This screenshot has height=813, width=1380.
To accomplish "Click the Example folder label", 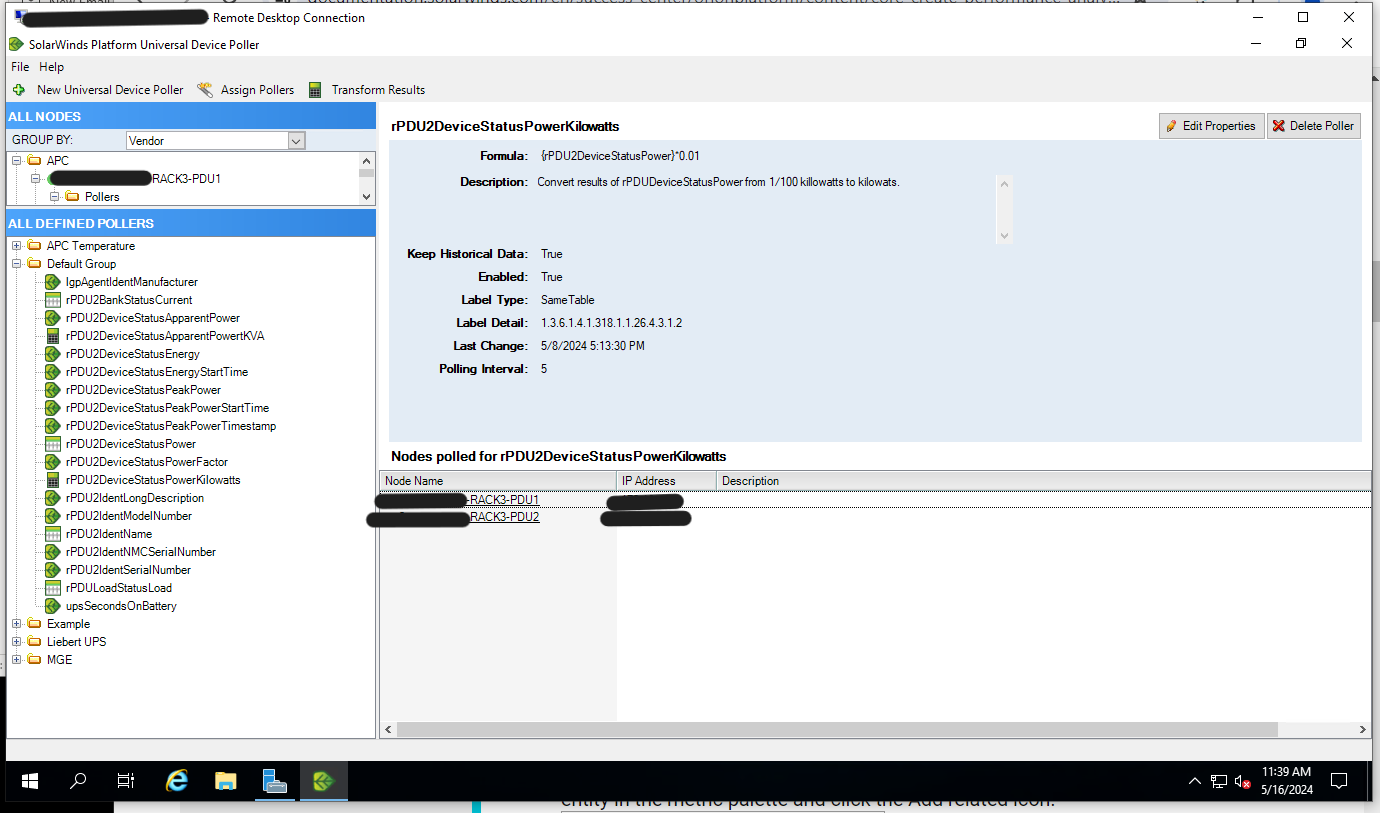I will [x=68, y=624].
